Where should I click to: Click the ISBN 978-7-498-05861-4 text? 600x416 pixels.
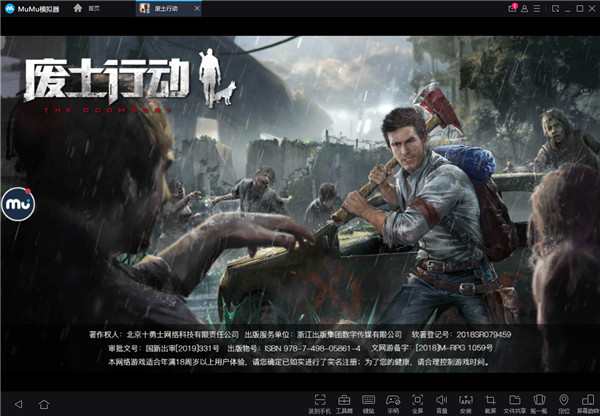312,348
